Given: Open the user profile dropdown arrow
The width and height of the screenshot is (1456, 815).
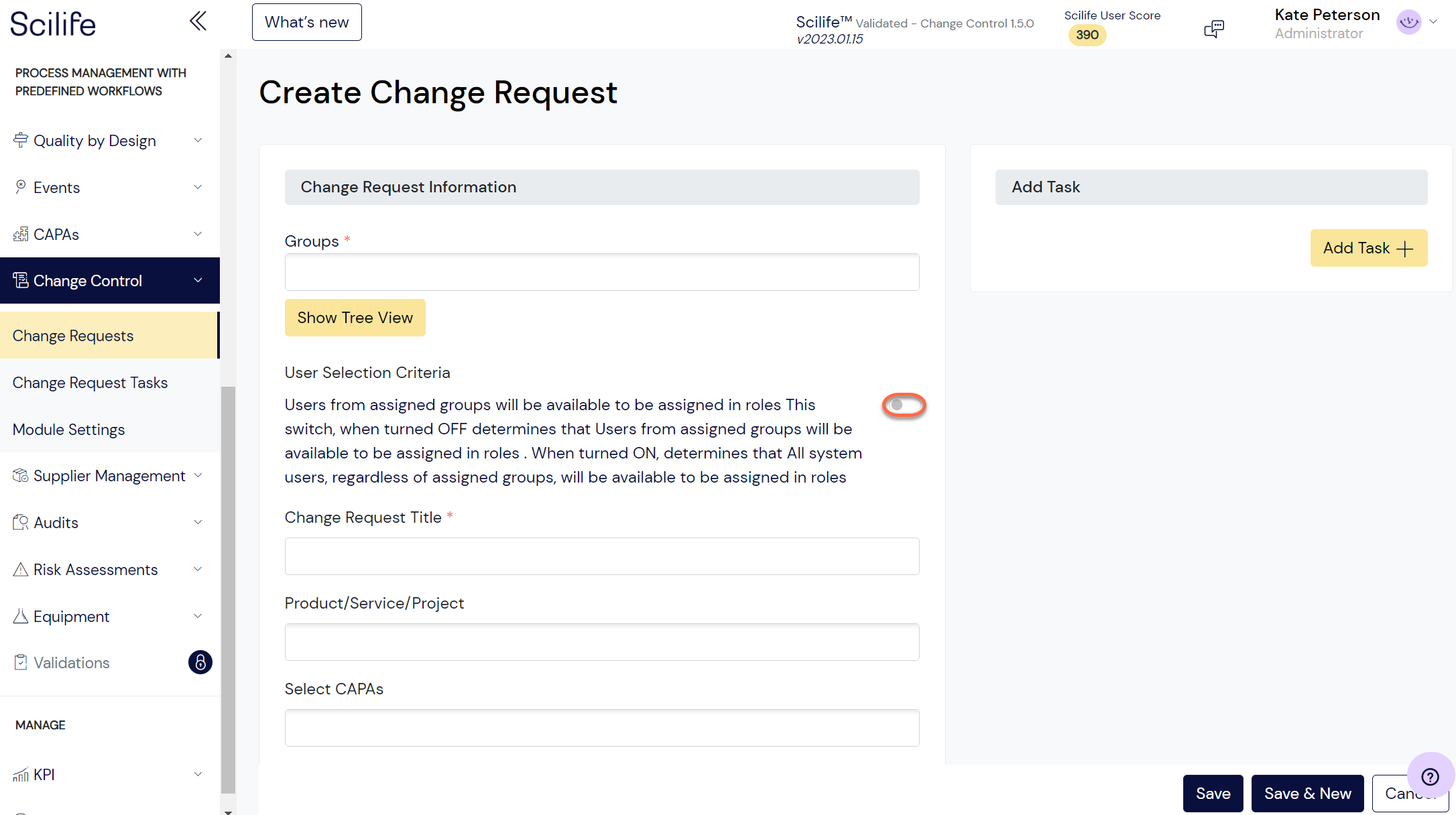Looking at the screenshot, I should [1433, 21].
